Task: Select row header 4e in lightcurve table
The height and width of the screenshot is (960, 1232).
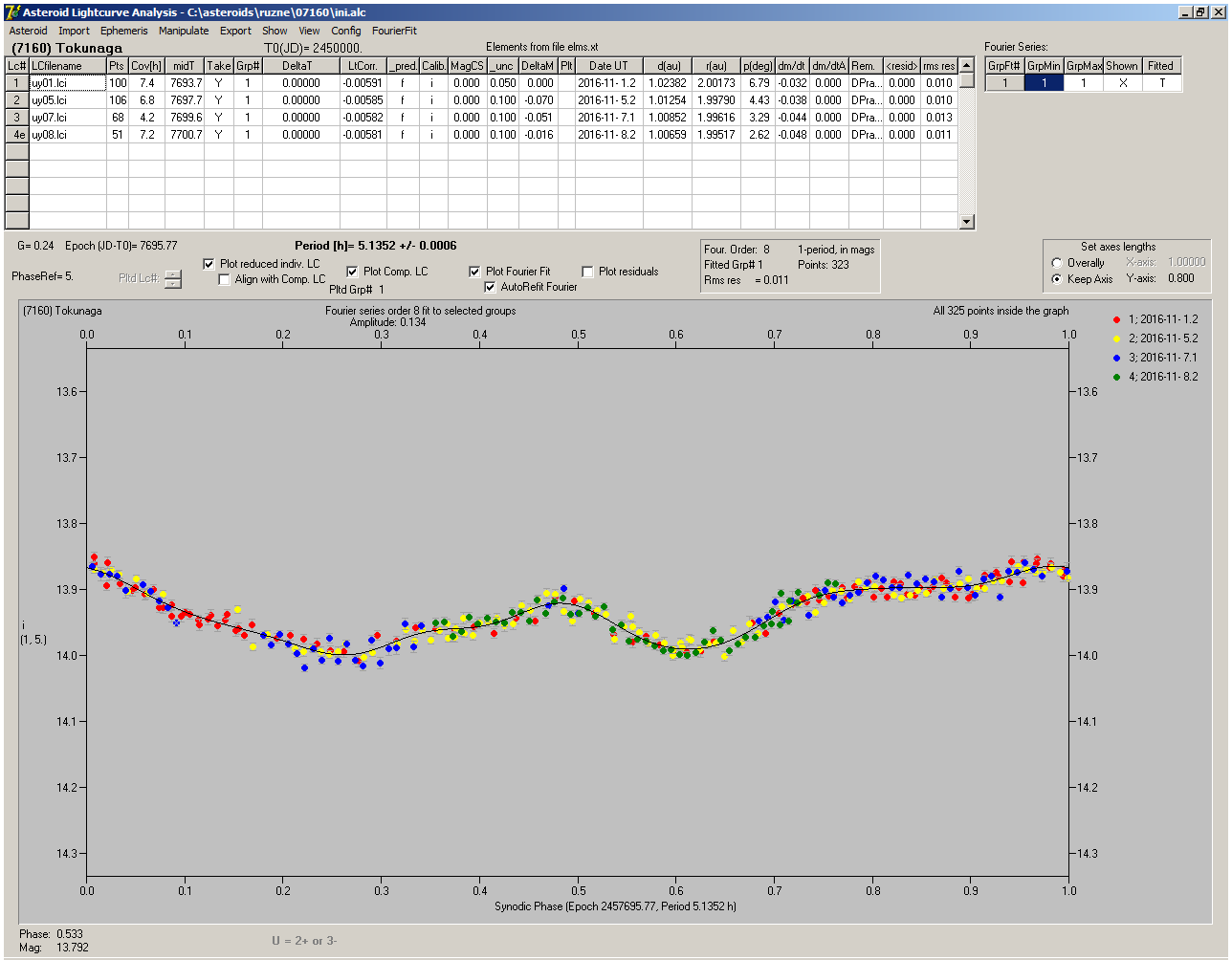Action: click(17, 135)
